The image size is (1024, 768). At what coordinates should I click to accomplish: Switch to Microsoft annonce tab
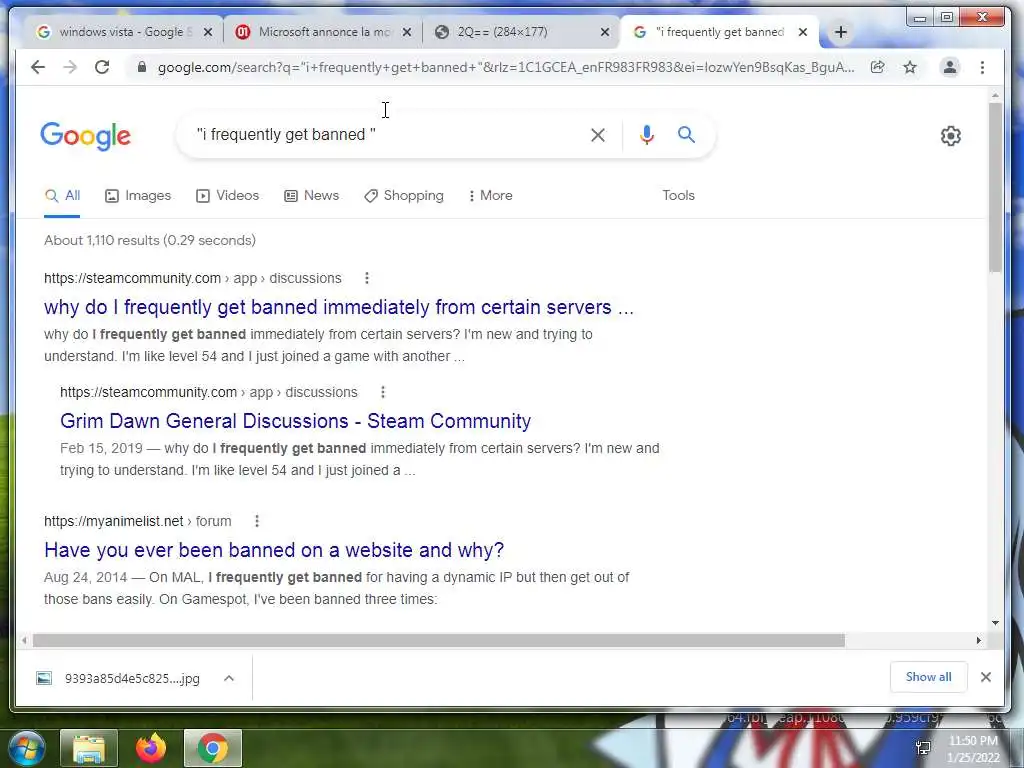(323, 32)
